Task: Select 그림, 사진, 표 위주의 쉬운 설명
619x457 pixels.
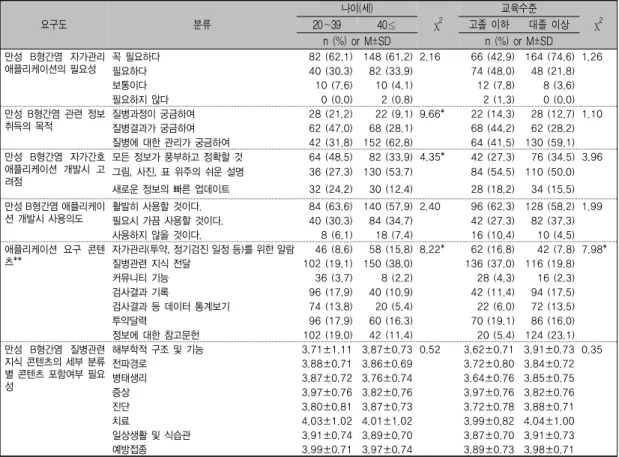Action: (178, 172)
